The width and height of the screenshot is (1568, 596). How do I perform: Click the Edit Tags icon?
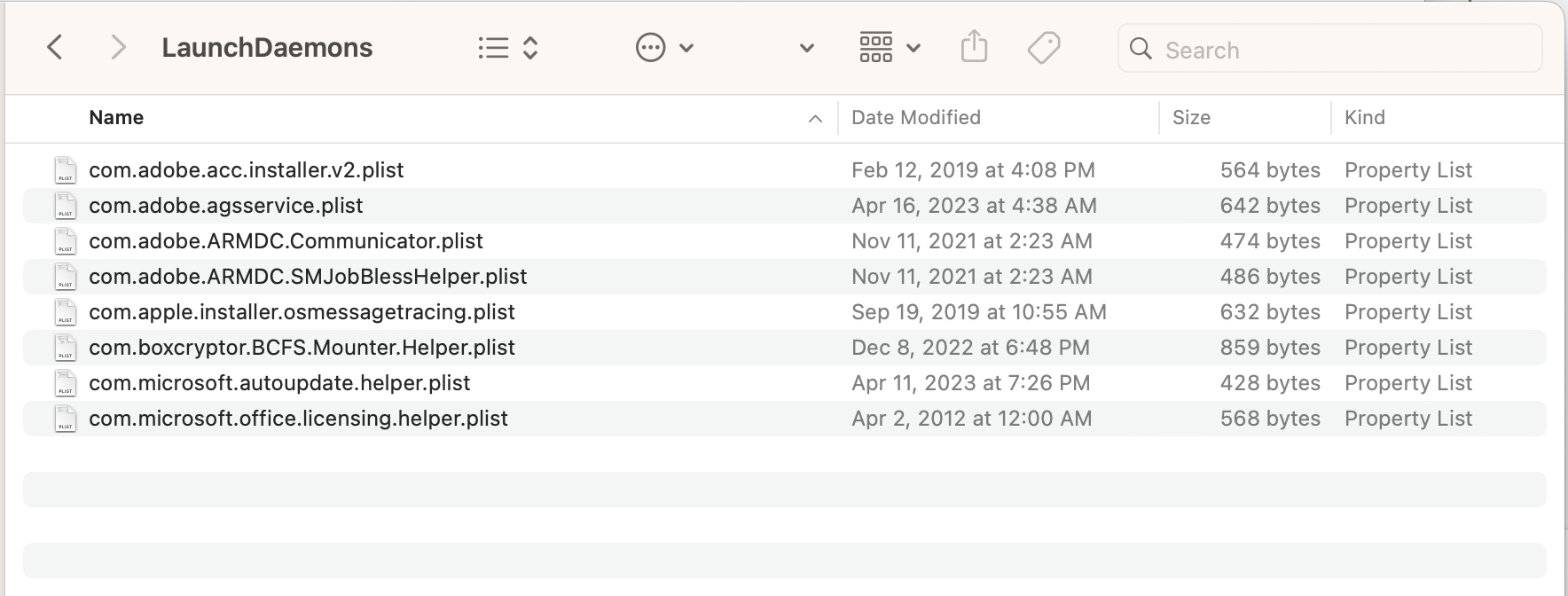(1043, 48)
